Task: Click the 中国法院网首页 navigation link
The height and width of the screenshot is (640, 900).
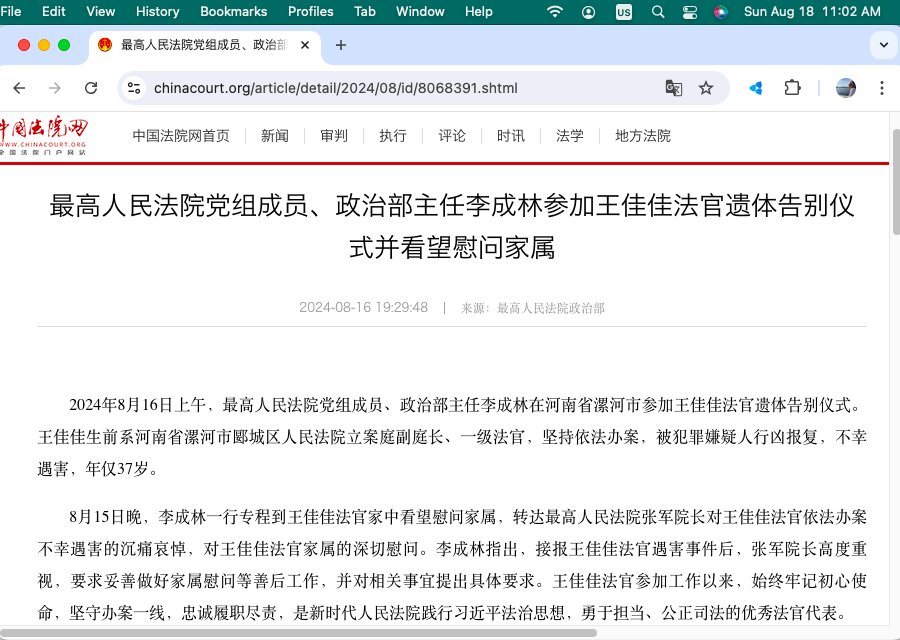Action: tap(181, 136)
